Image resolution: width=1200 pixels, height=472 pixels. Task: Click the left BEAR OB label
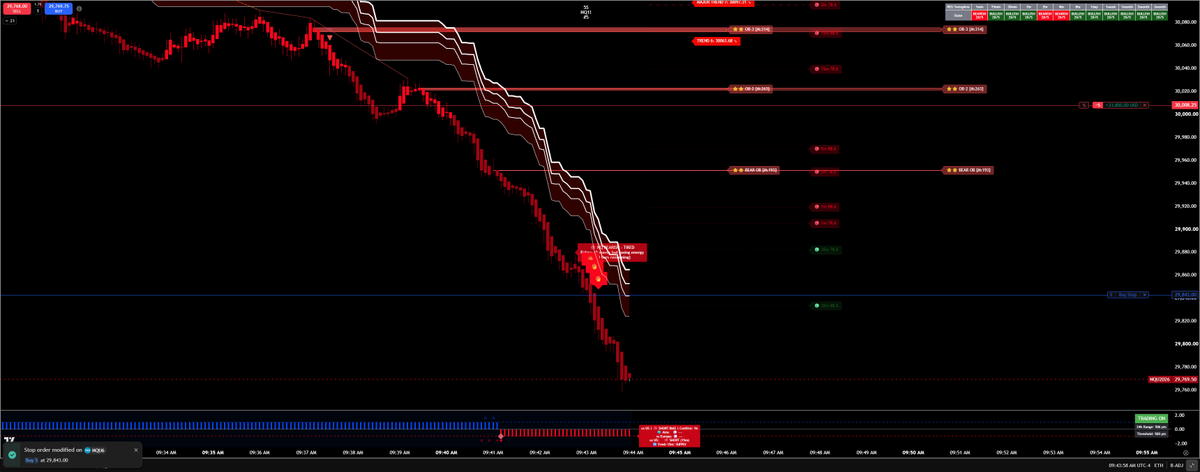(754, 170)
